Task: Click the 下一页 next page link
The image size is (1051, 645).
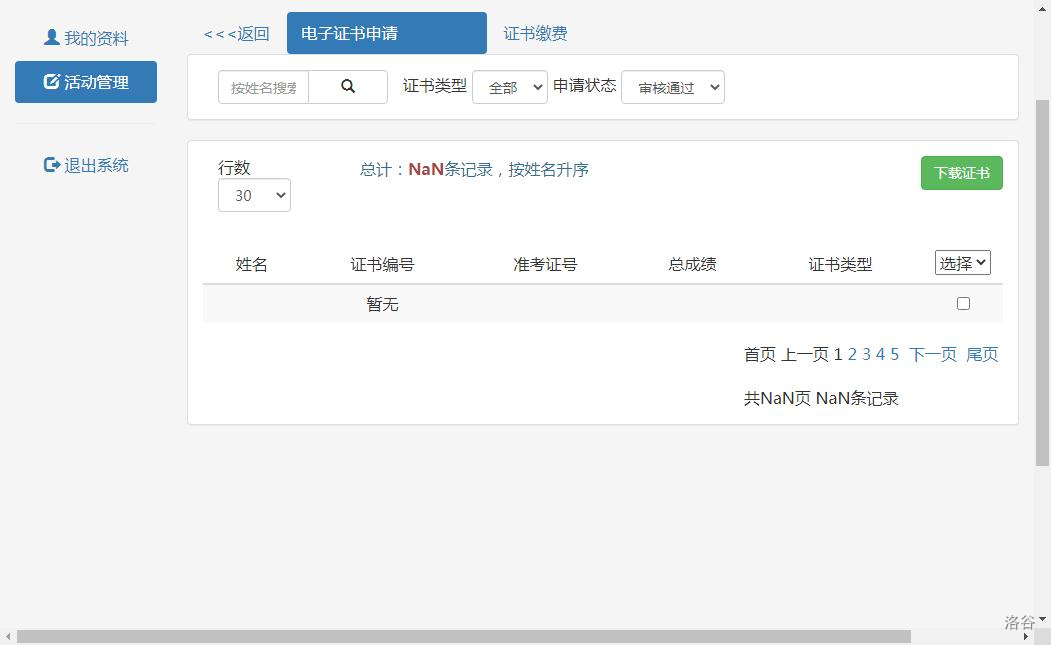Action: (932, 354)
